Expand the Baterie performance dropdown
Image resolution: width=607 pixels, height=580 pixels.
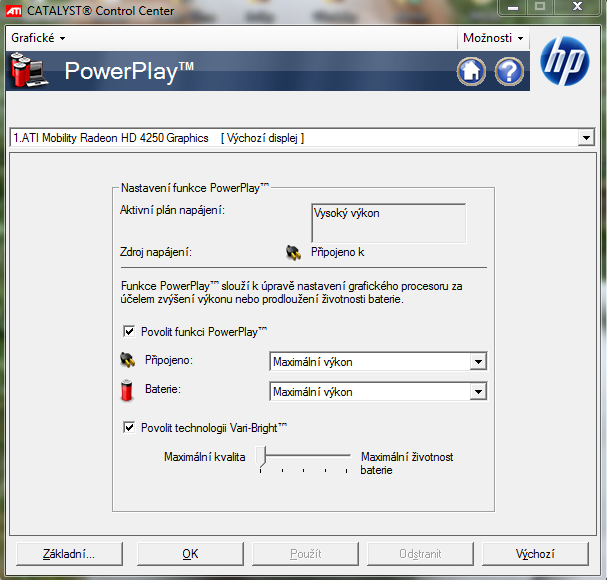tap(478, 392)
